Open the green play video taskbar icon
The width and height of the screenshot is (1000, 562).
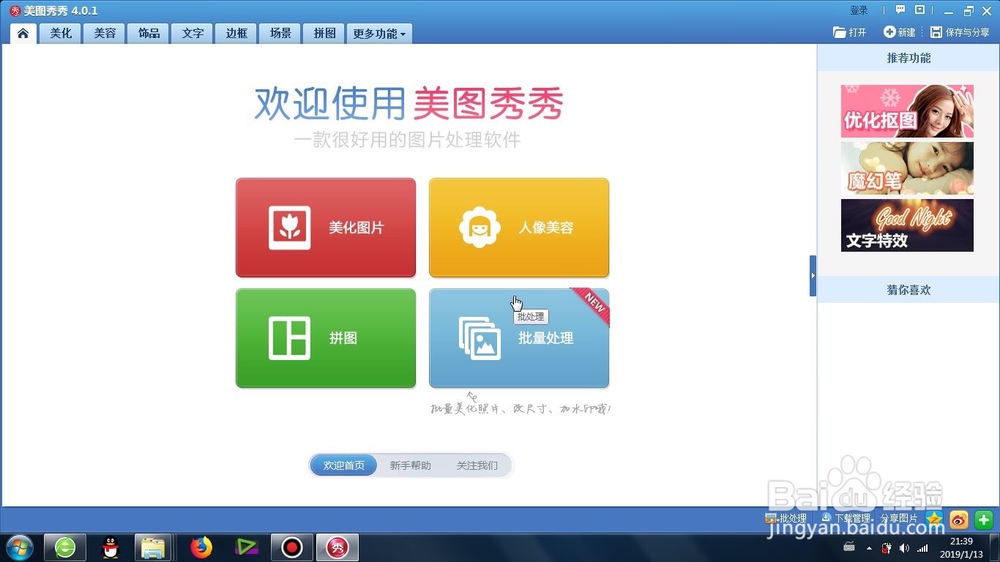(x=246, y=547)
